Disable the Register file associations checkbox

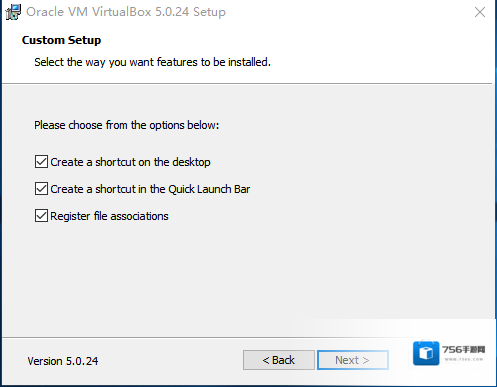(41, 216)
